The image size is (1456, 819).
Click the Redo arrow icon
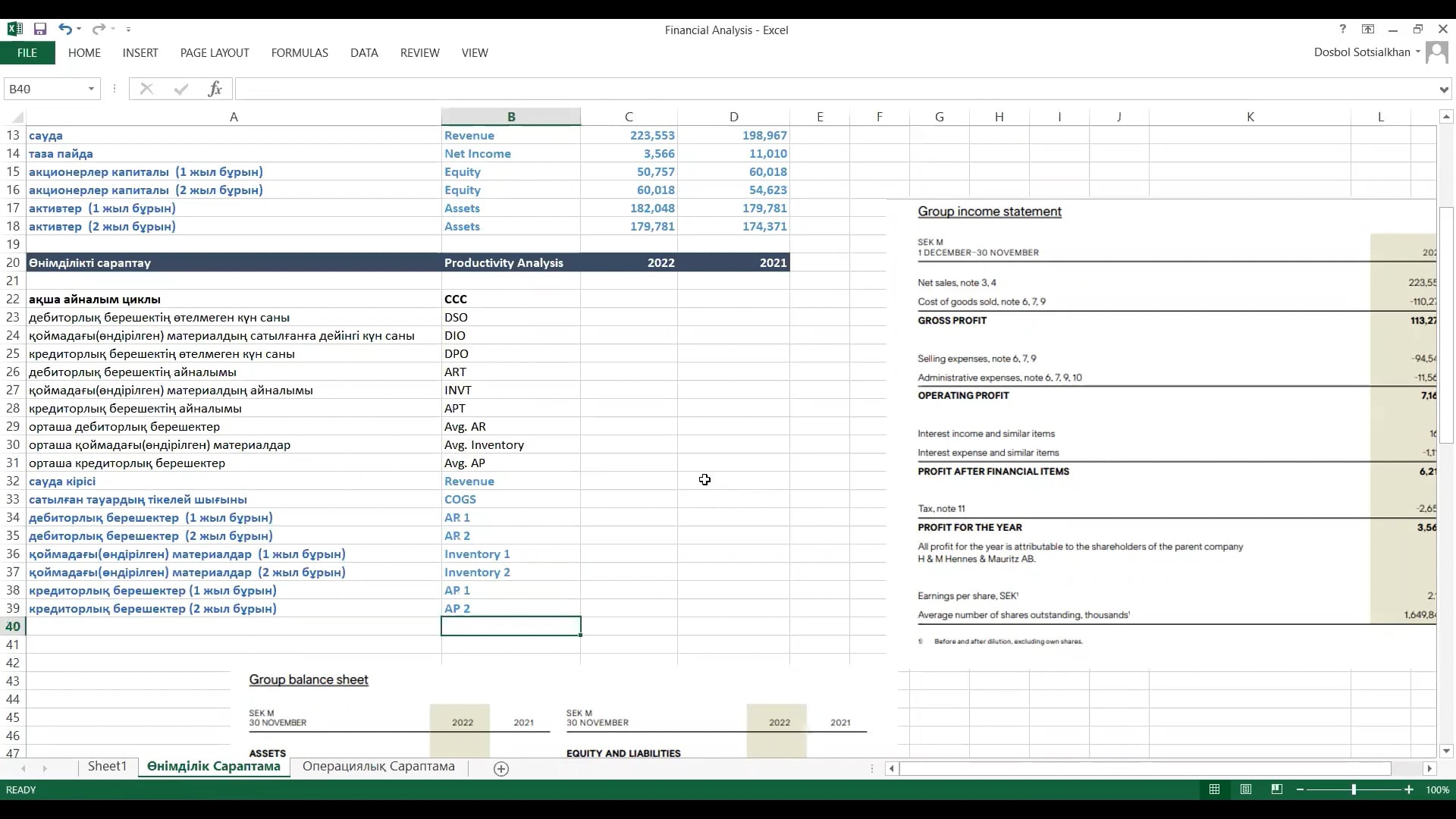coord(99,29)
